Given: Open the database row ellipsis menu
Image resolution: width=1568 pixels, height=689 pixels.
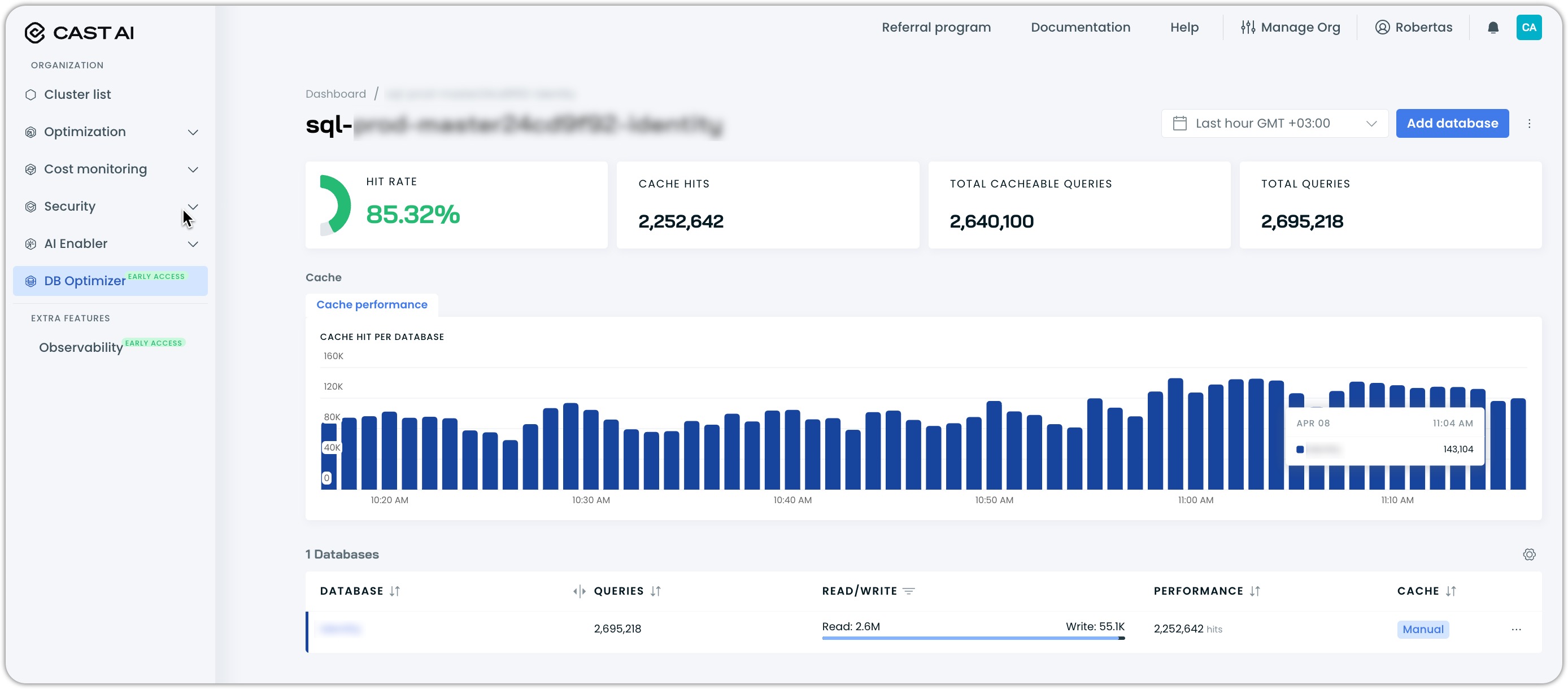Looking at the screenshot, I should (x=1515, y=629).
